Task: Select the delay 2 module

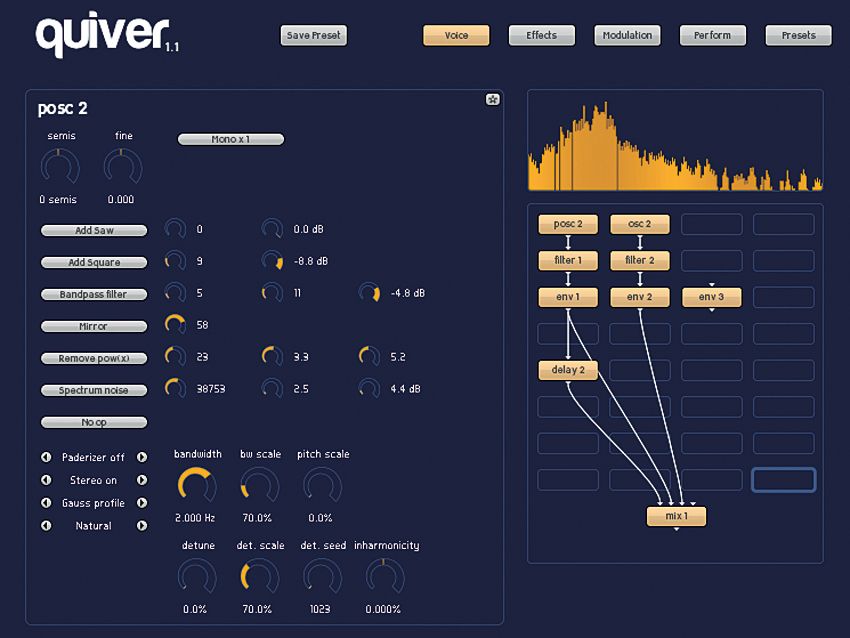Action: 568,371
